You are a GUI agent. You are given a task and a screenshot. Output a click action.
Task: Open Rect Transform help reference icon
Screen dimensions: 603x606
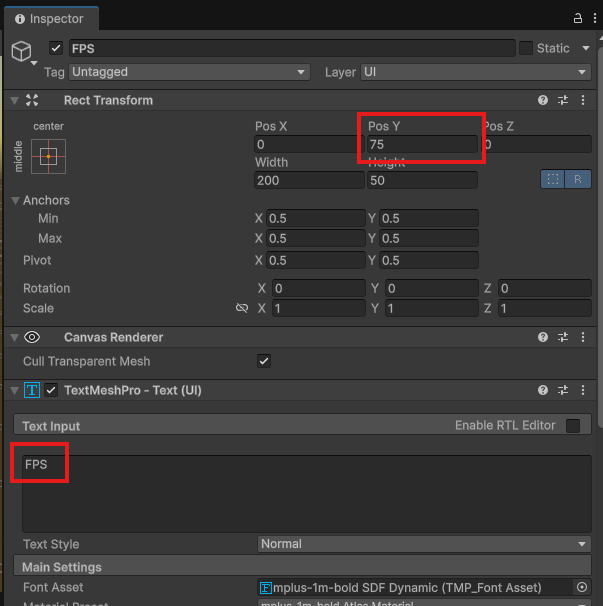(x=543, y=100)
